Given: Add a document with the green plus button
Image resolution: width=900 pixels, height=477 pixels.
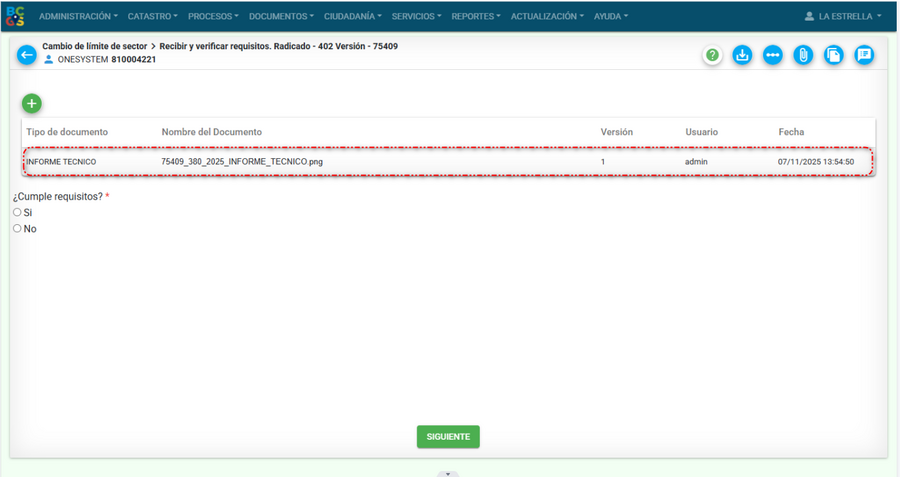Looking at the screenshot, I should tap(32, 103).
